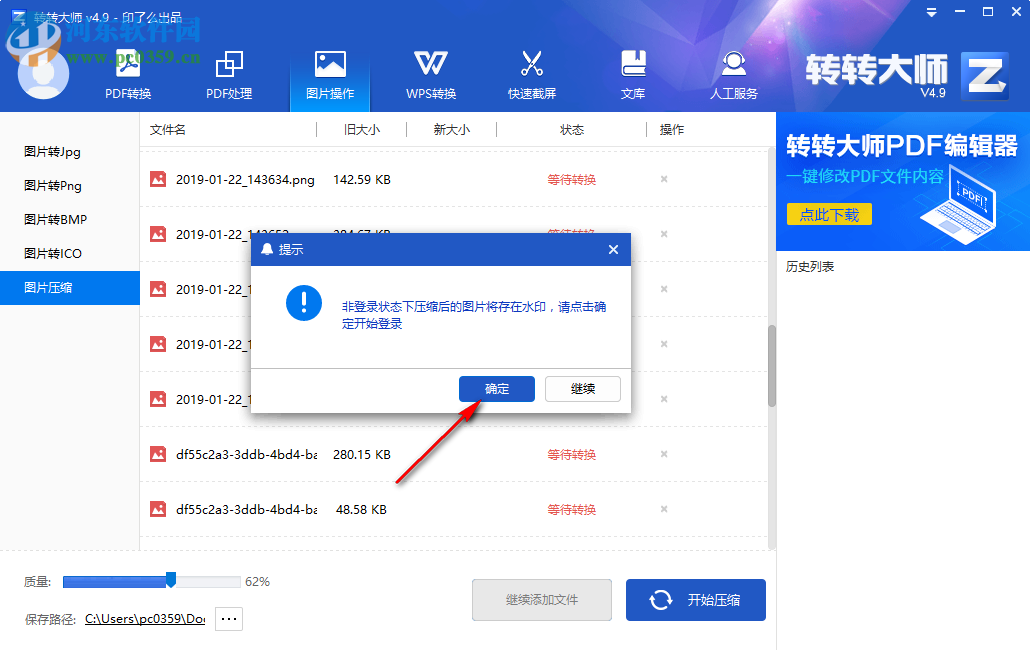1030x650 pixels.
Task: Confirm login by clicking 确定
Action: (496, 389)
